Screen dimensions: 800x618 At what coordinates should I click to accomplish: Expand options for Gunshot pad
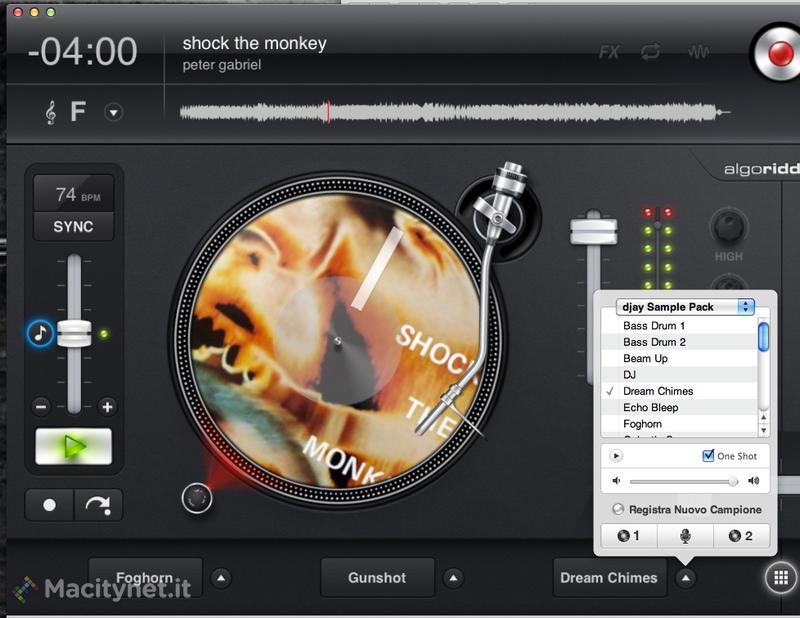tap(453, 578)
